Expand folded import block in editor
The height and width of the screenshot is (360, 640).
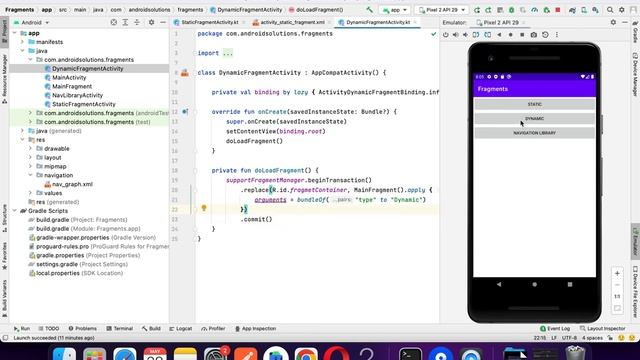click(x=228, y=53)
